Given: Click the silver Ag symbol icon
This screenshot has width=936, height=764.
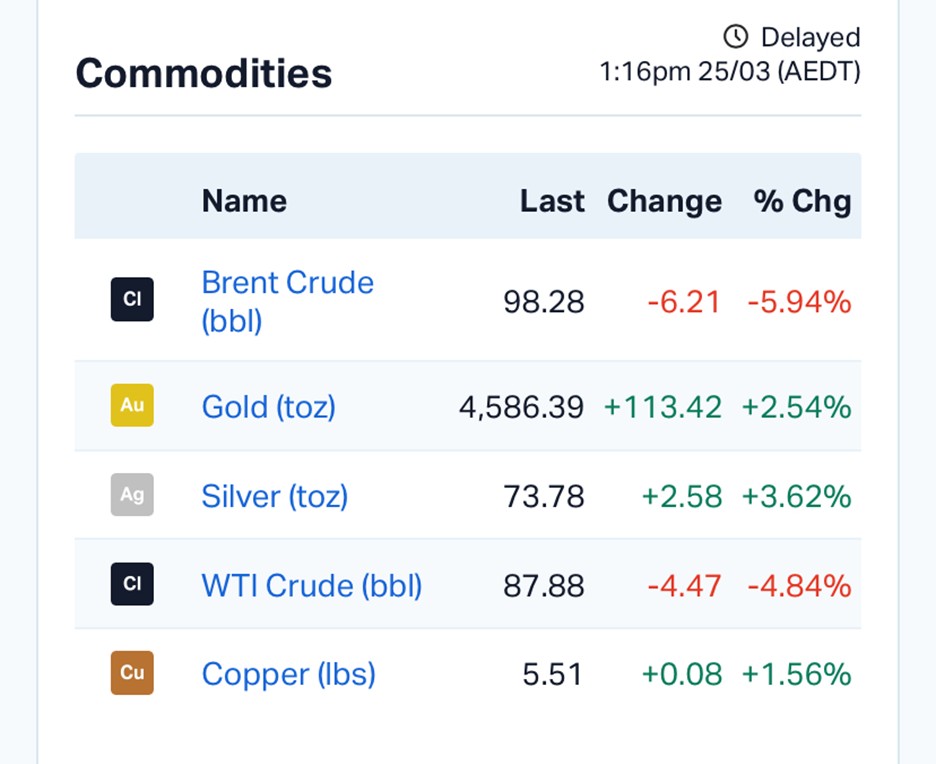Looking at the screenshot, I should tap(132, 495).
